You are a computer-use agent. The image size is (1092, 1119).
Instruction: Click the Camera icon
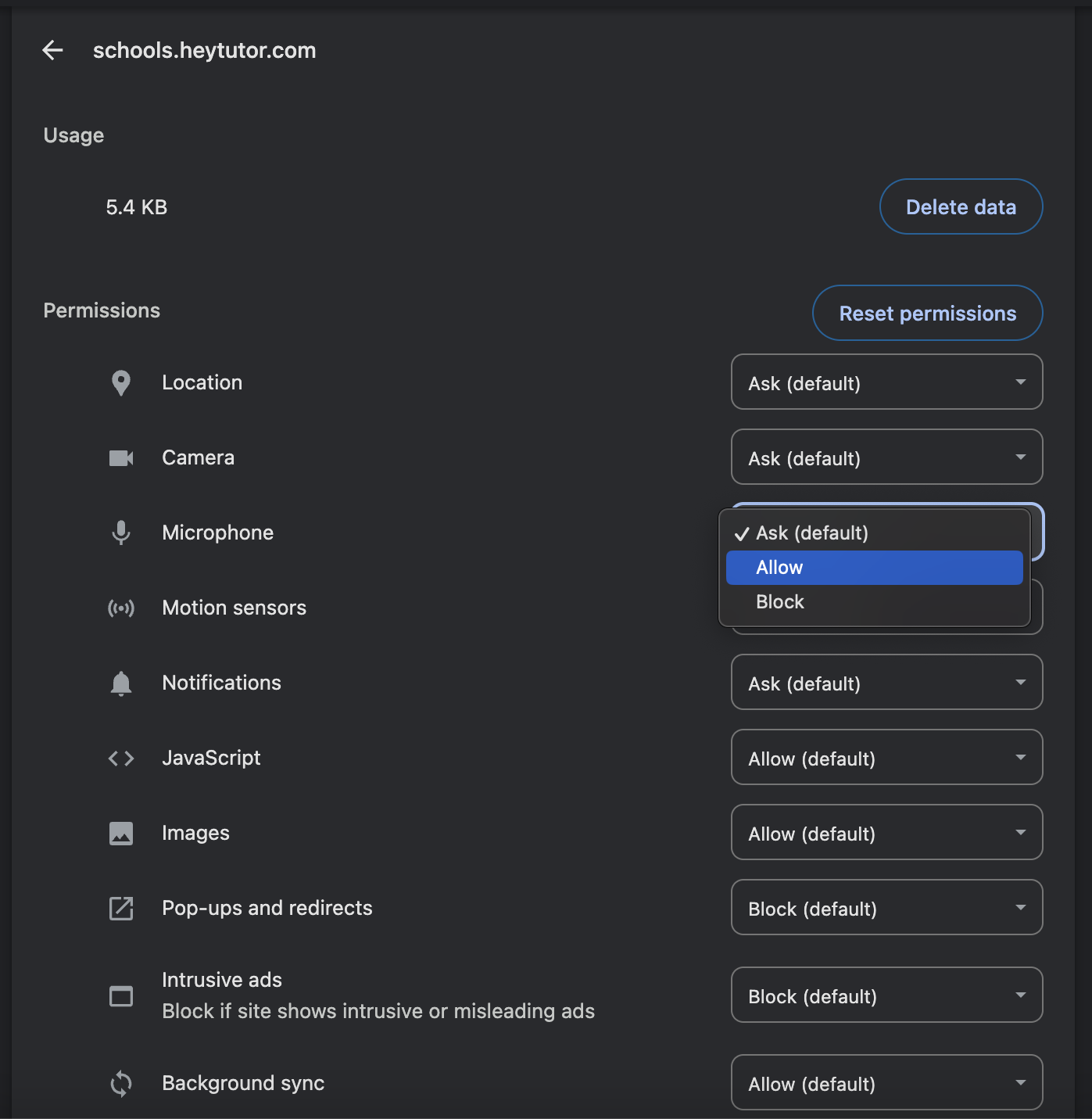(x=121, y=458)
